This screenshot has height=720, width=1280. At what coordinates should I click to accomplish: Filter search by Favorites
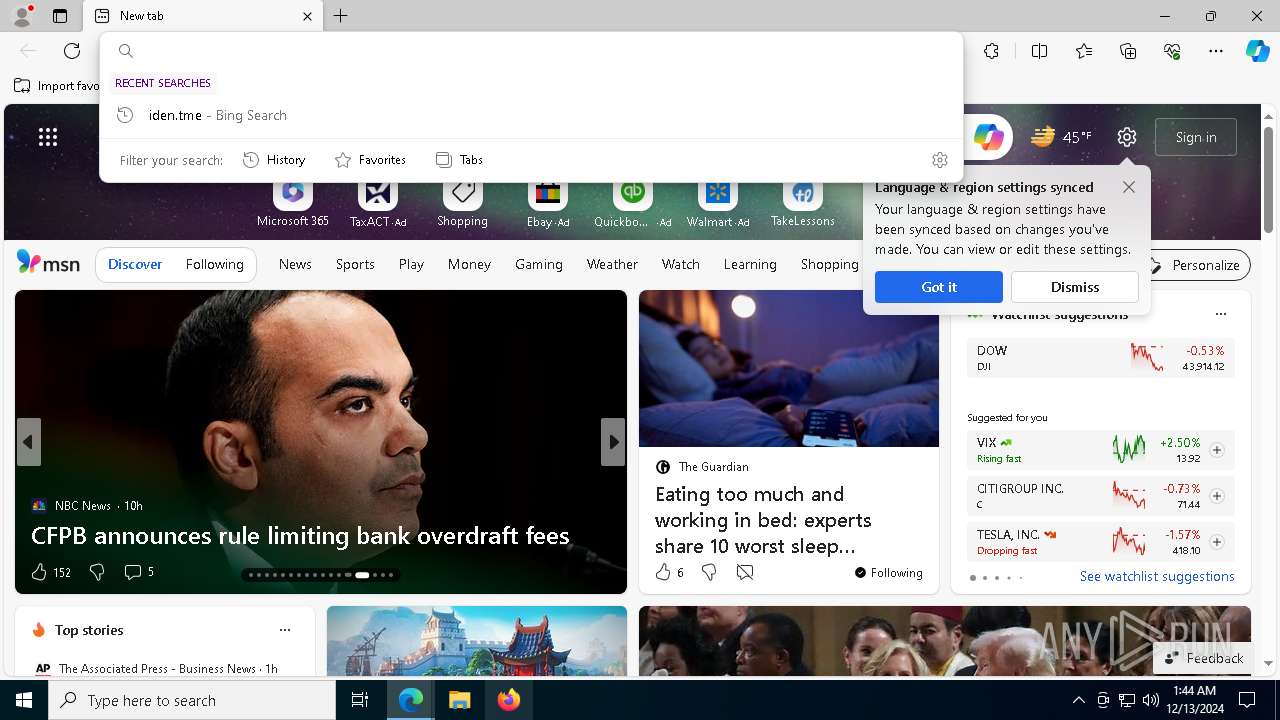coord(370,160)
